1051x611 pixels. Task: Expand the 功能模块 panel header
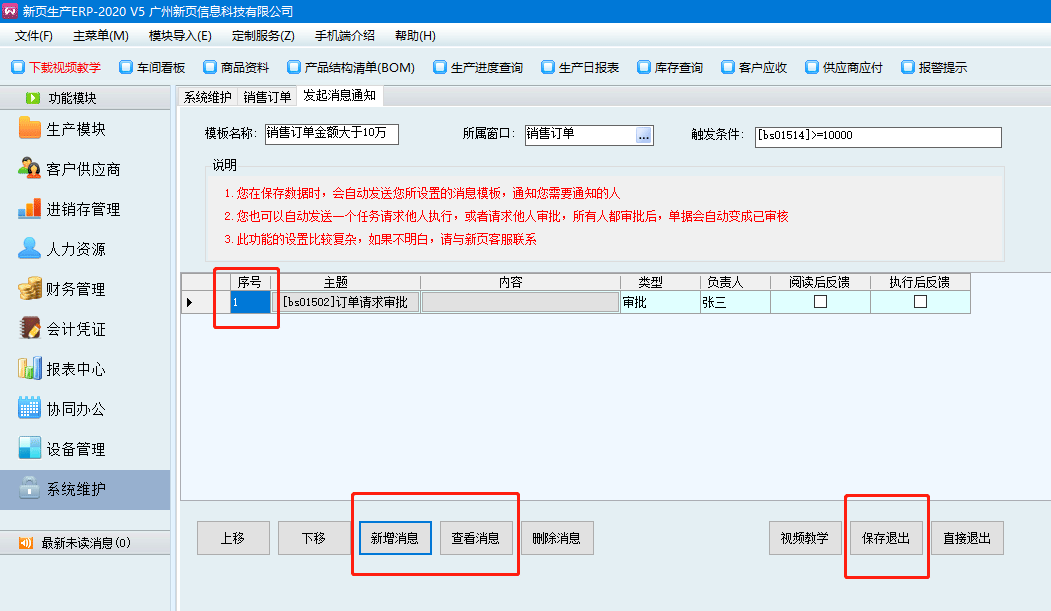[85, 98]
